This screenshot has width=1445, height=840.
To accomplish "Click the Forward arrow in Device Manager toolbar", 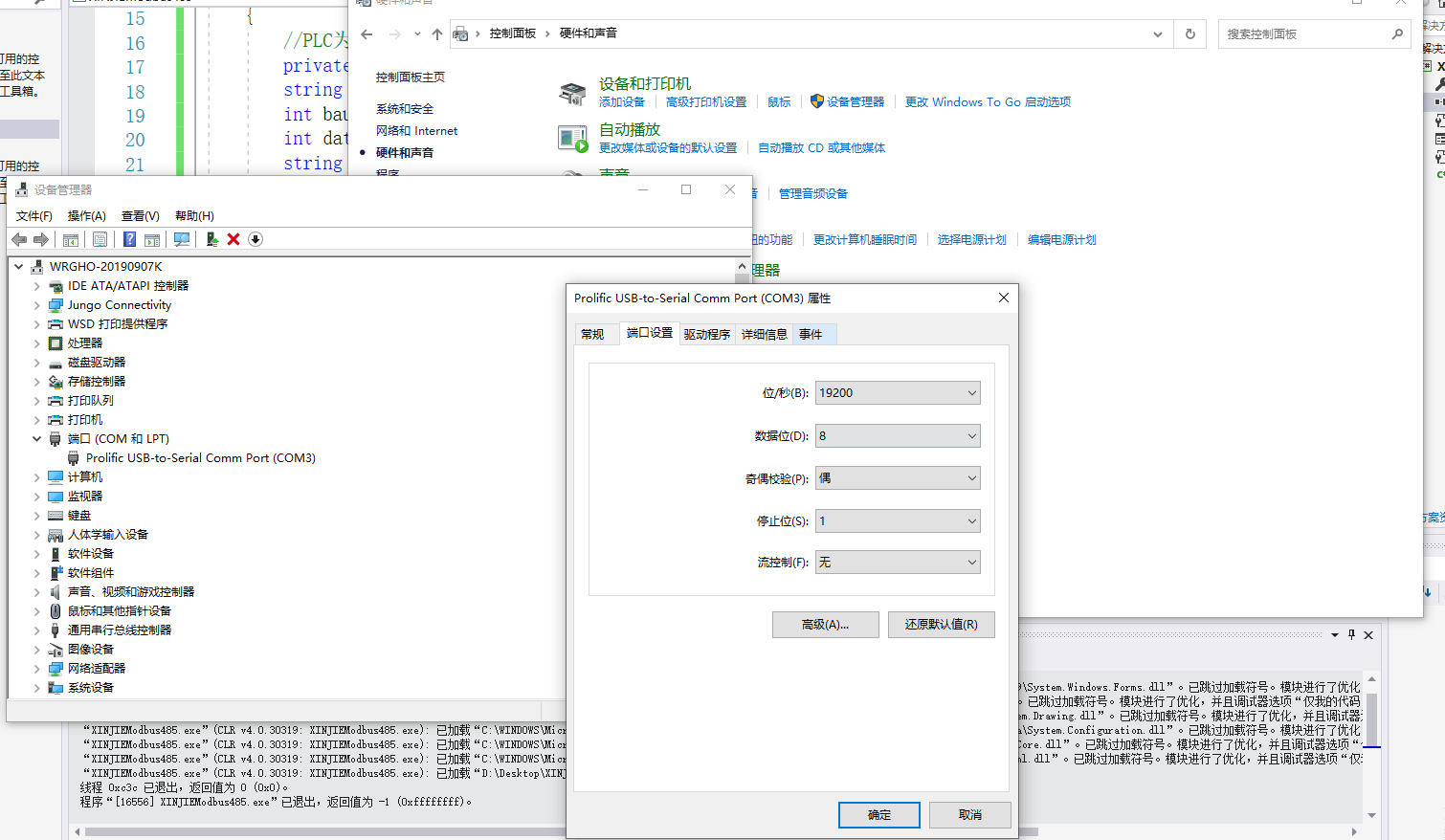I will point(41,239).
